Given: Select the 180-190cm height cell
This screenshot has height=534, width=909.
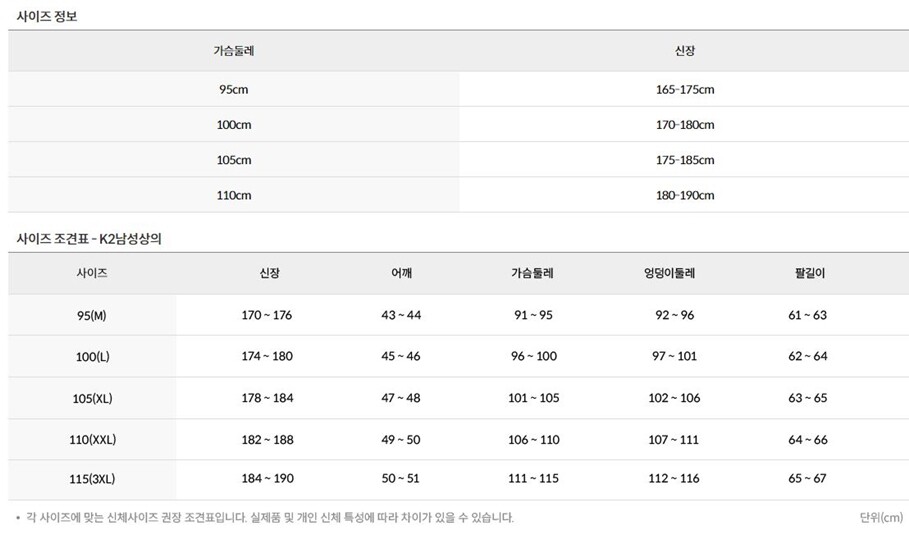Looking at the screenshot, I should pos(685,195).
